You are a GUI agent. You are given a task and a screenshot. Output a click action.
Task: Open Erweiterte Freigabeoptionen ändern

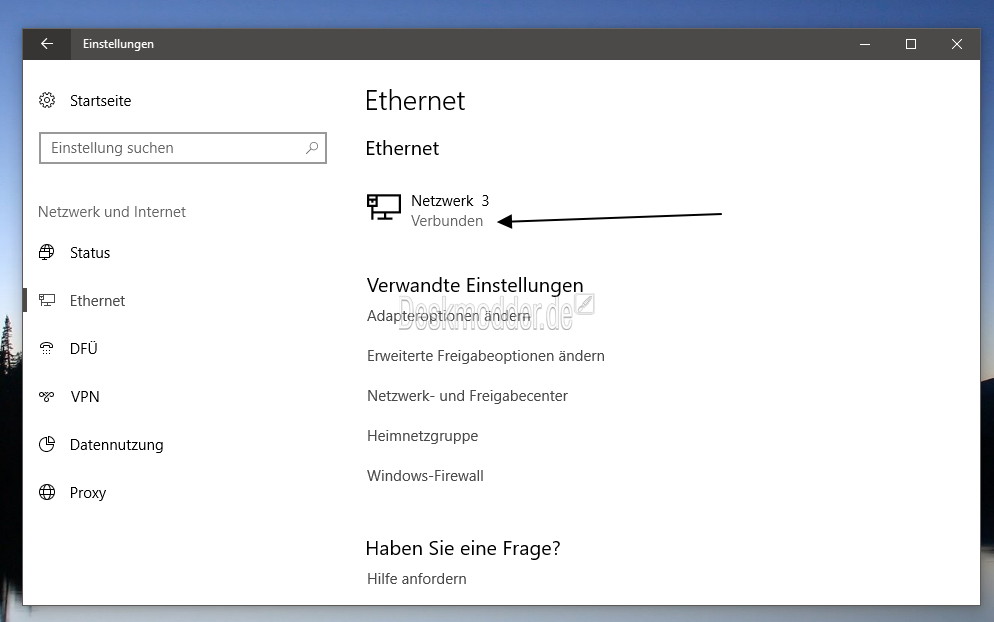coord(486,356)
